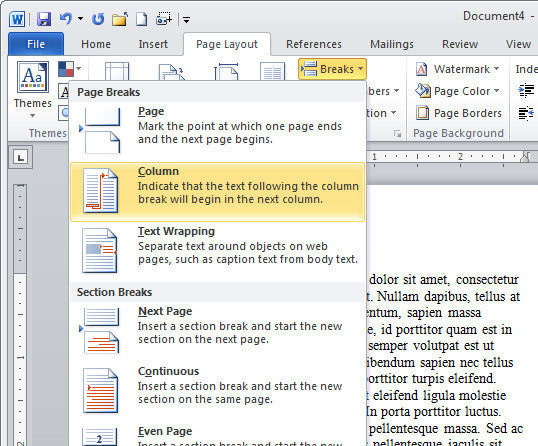The height and width of the screenshot is (446, 538).
Task: Click the indent left icon
Action: click(x=526, y=91)
